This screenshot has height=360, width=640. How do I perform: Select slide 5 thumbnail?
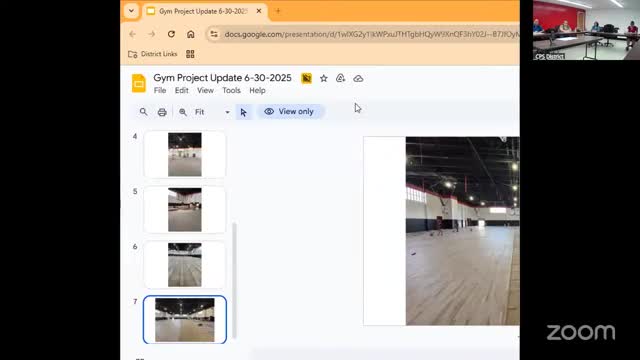(x=184, y=209)
